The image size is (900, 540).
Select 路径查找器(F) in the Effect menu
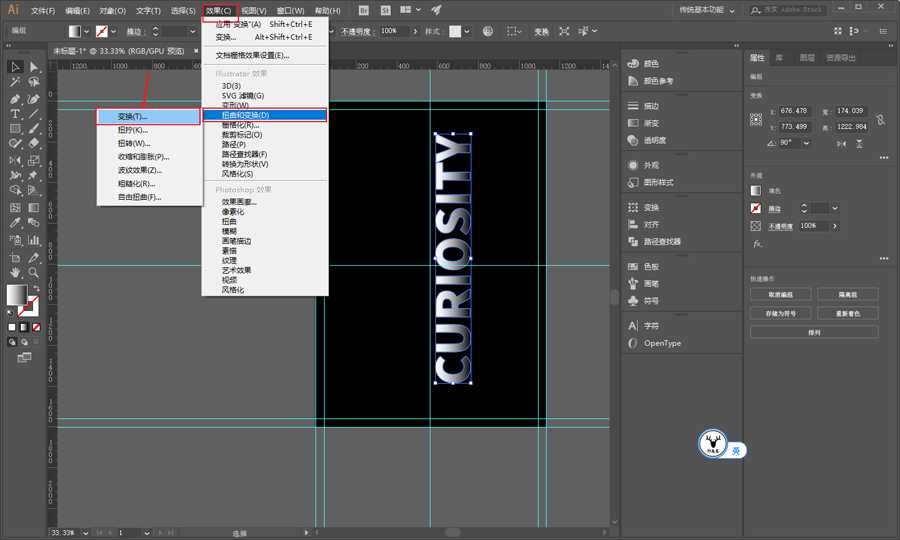click(x=243, y=154)
